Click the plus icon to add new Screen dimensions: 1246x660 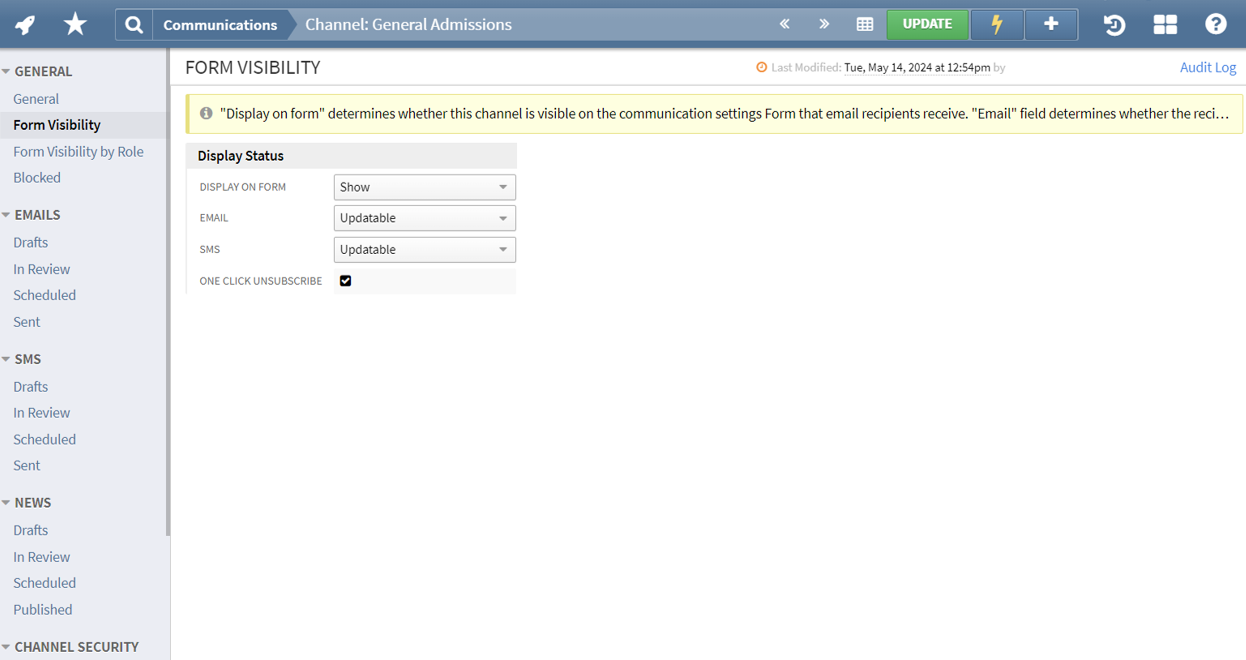pos(1051,24)
